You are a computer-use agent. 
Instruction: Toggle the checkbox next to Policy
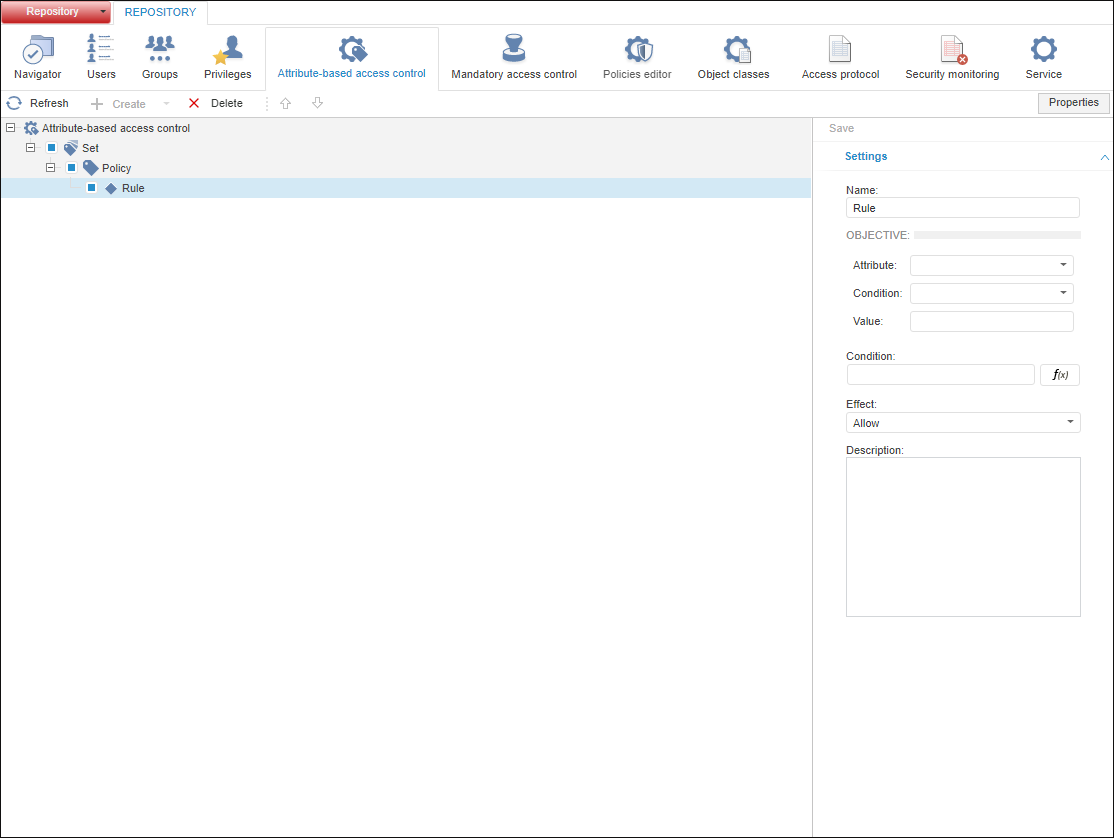[x=72, y=168]
